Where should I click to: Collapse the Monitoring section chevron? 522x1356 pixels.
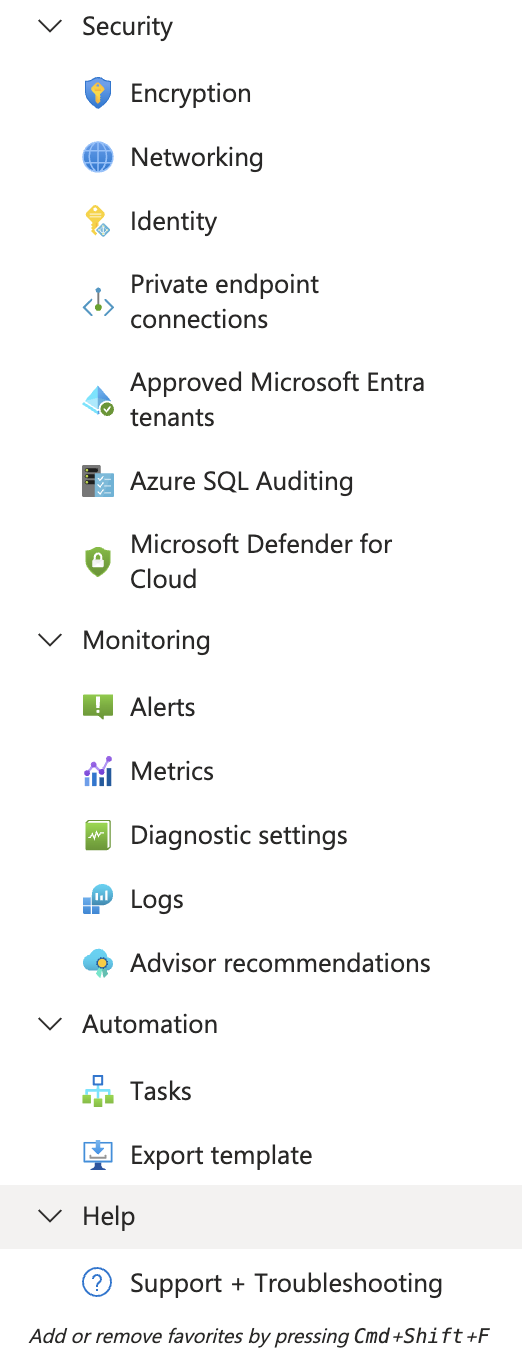tap(49, 641)
